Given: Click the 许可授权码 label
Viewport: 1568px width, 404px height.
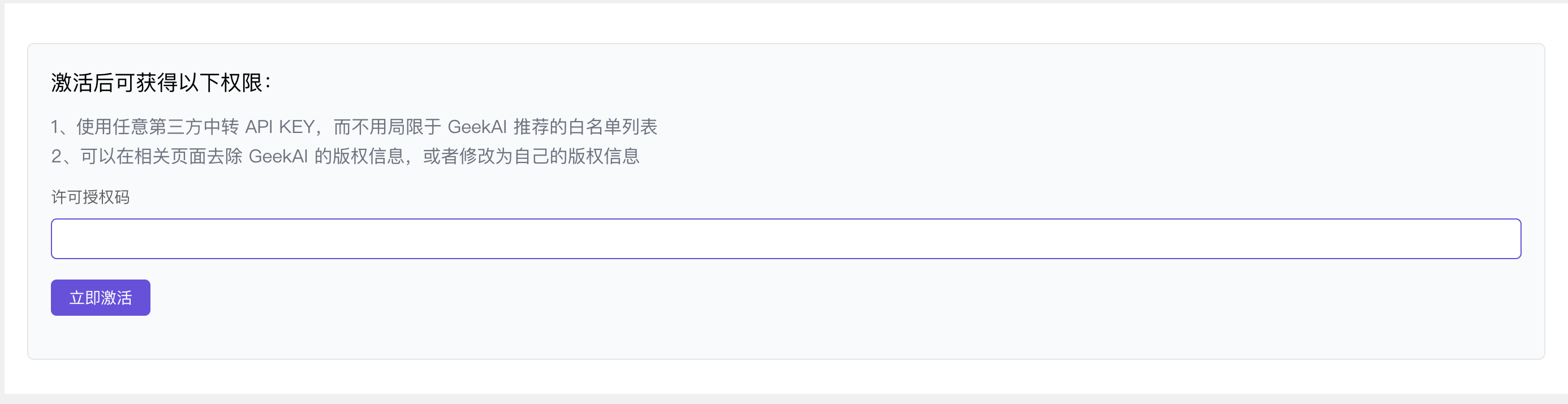Looking at the screenshot, I should (x=90, y=197).
